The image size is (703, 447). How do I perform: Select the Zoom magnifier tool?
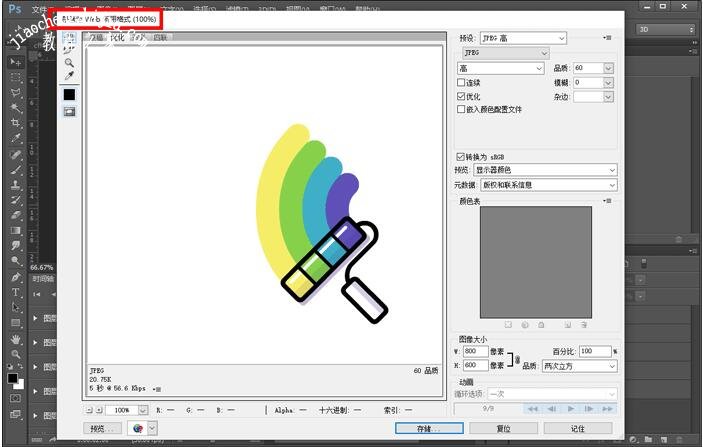(x=69, y=62)
